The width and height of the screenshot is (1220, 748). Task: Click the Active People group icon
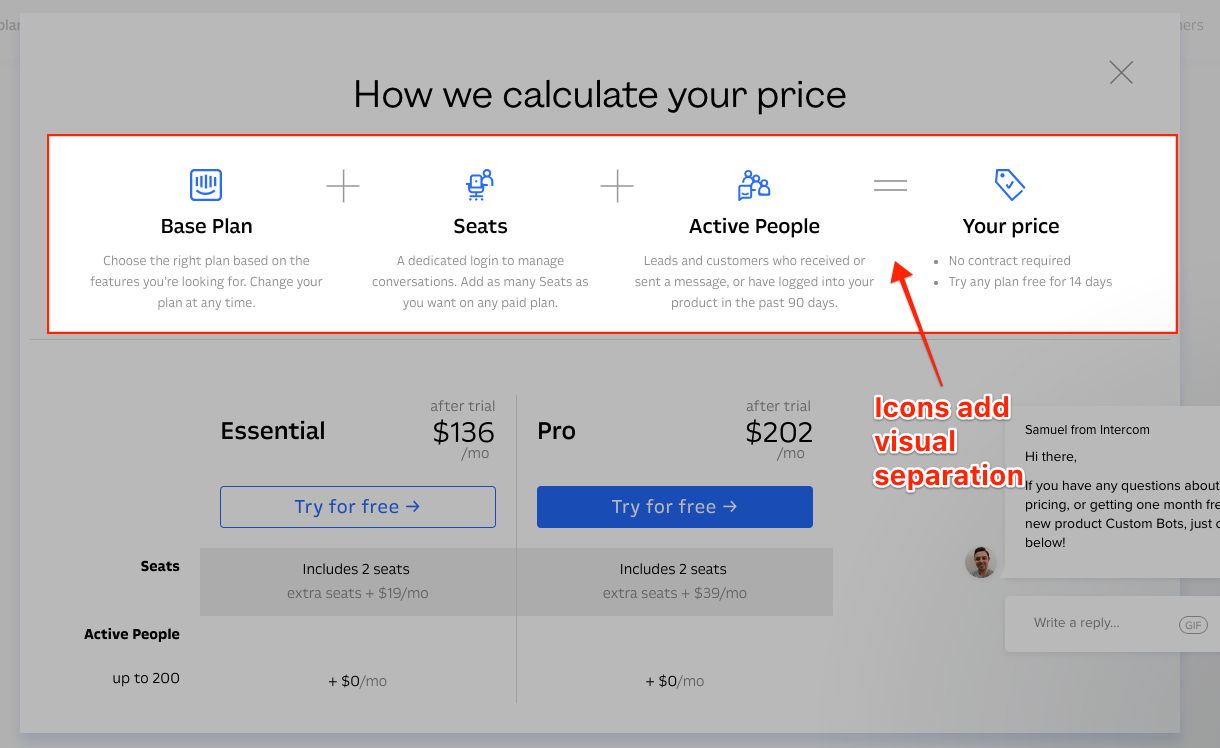click(754, 185)
